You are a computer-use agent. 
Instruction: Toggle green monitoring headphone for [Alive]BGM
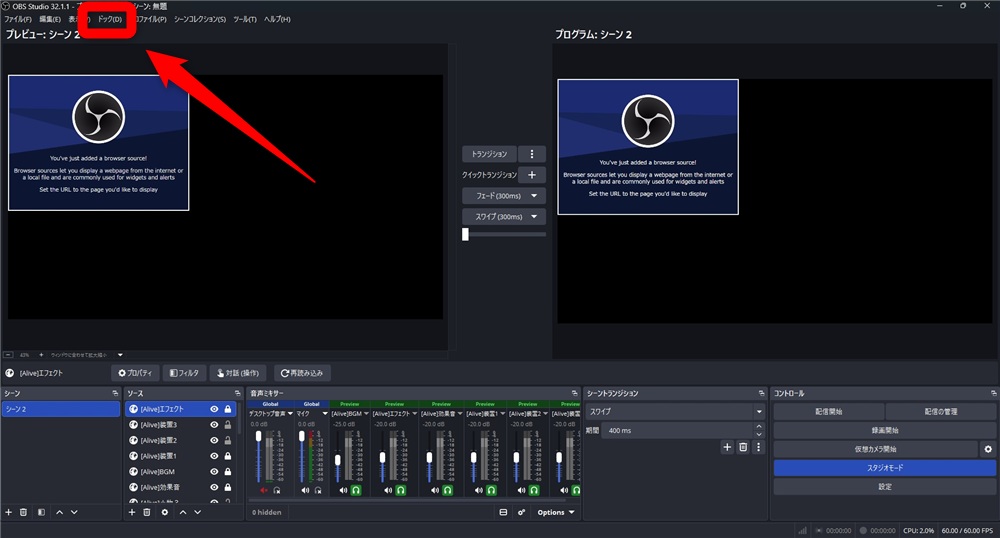pos(356,490)
